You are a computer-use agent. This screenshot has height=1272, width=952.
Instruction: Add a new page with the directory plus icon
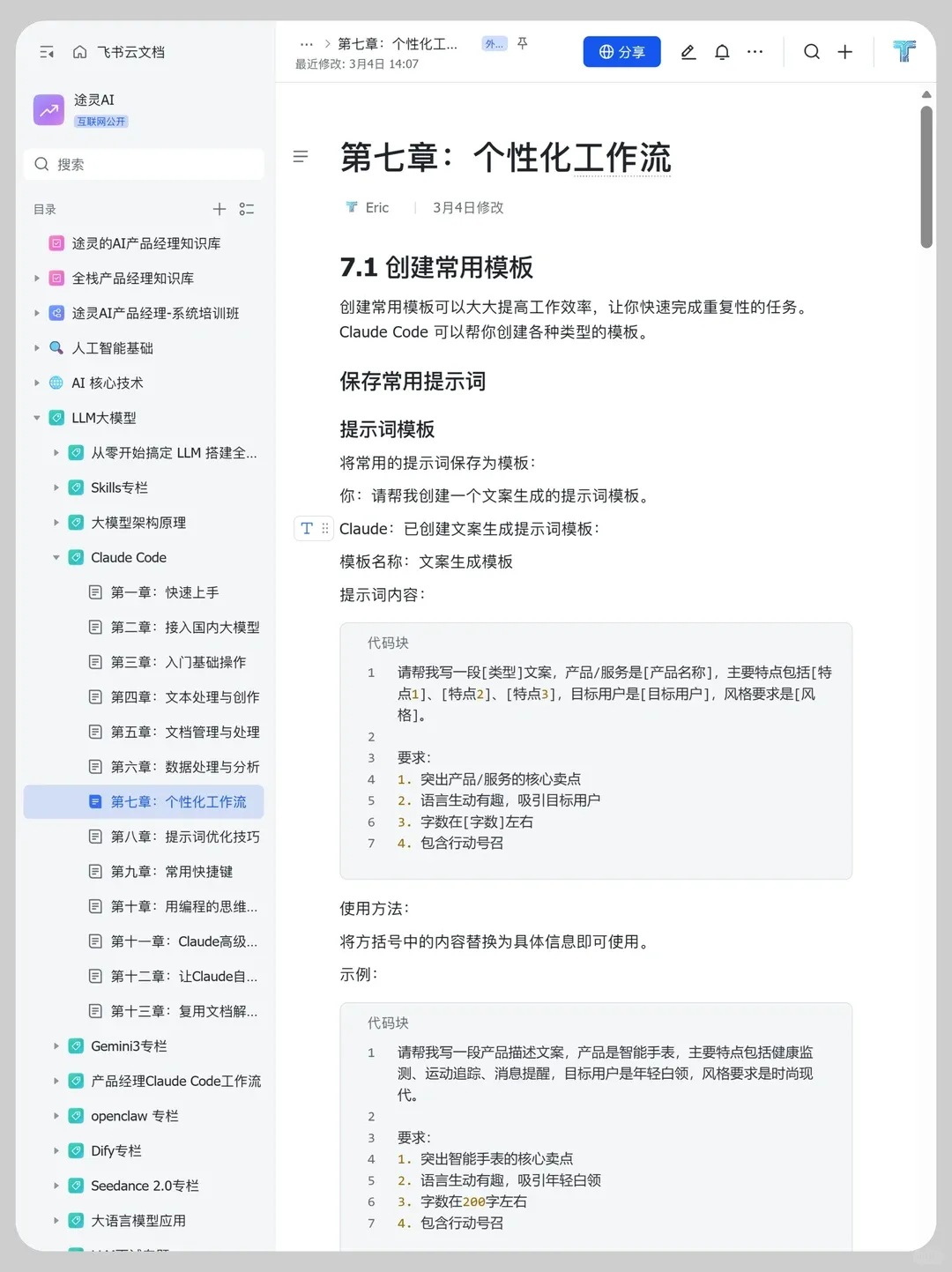(219, 209)
